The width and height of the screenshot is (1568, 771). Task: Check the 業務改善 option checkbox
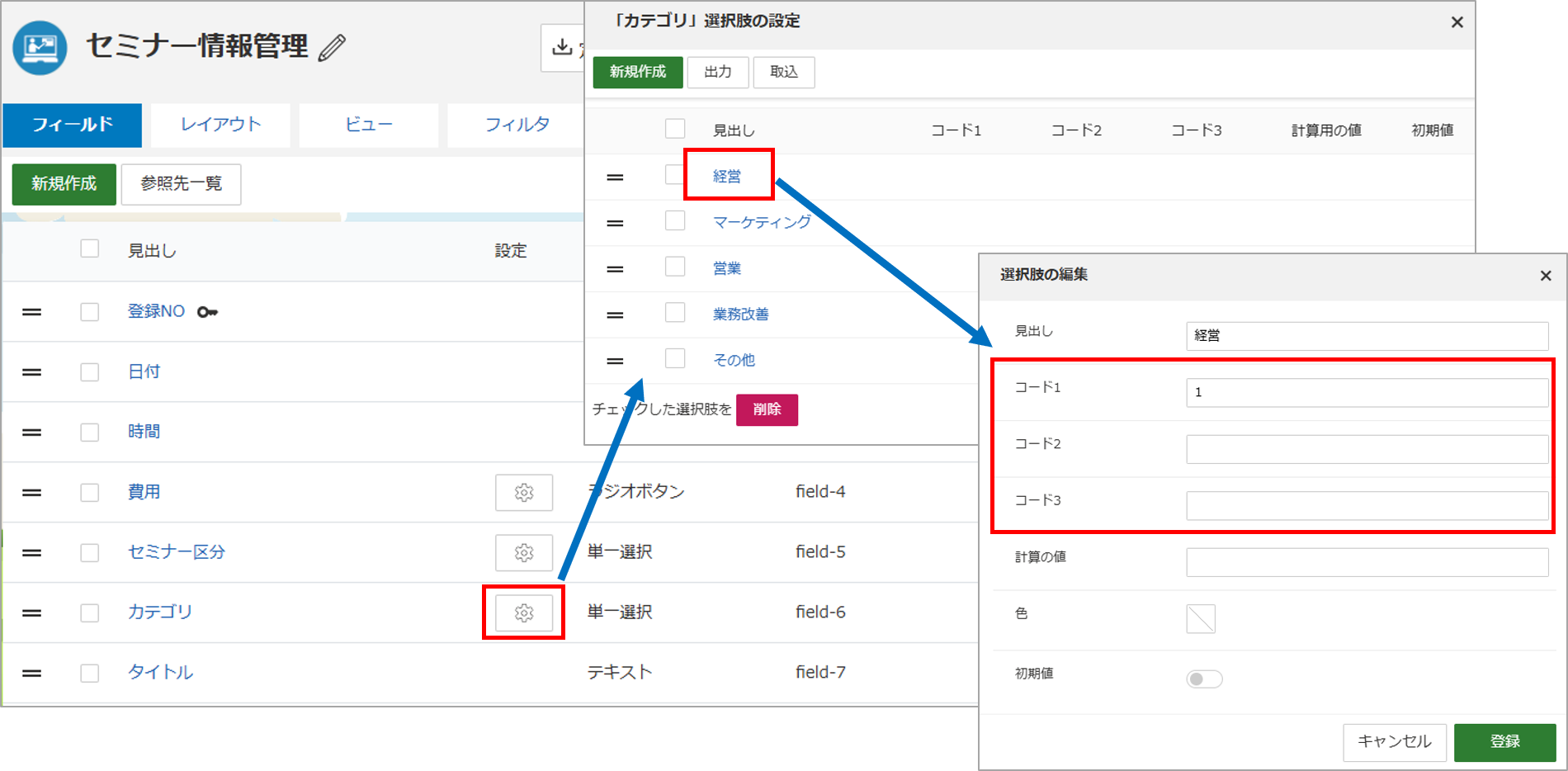[x=675, y=312]
